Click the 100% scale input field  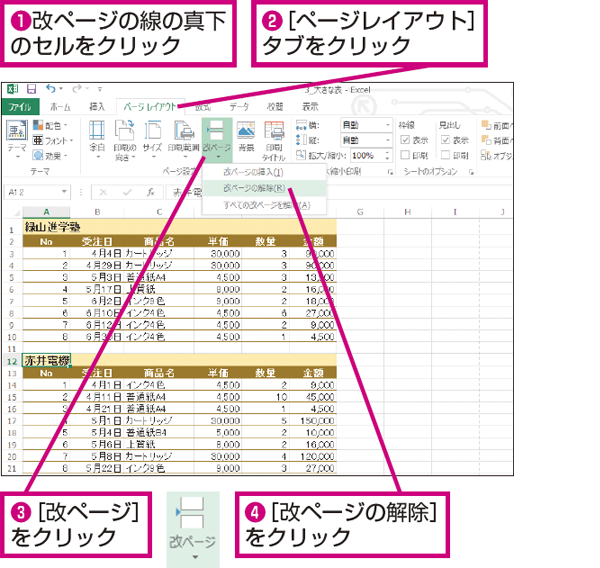[367, 155]
